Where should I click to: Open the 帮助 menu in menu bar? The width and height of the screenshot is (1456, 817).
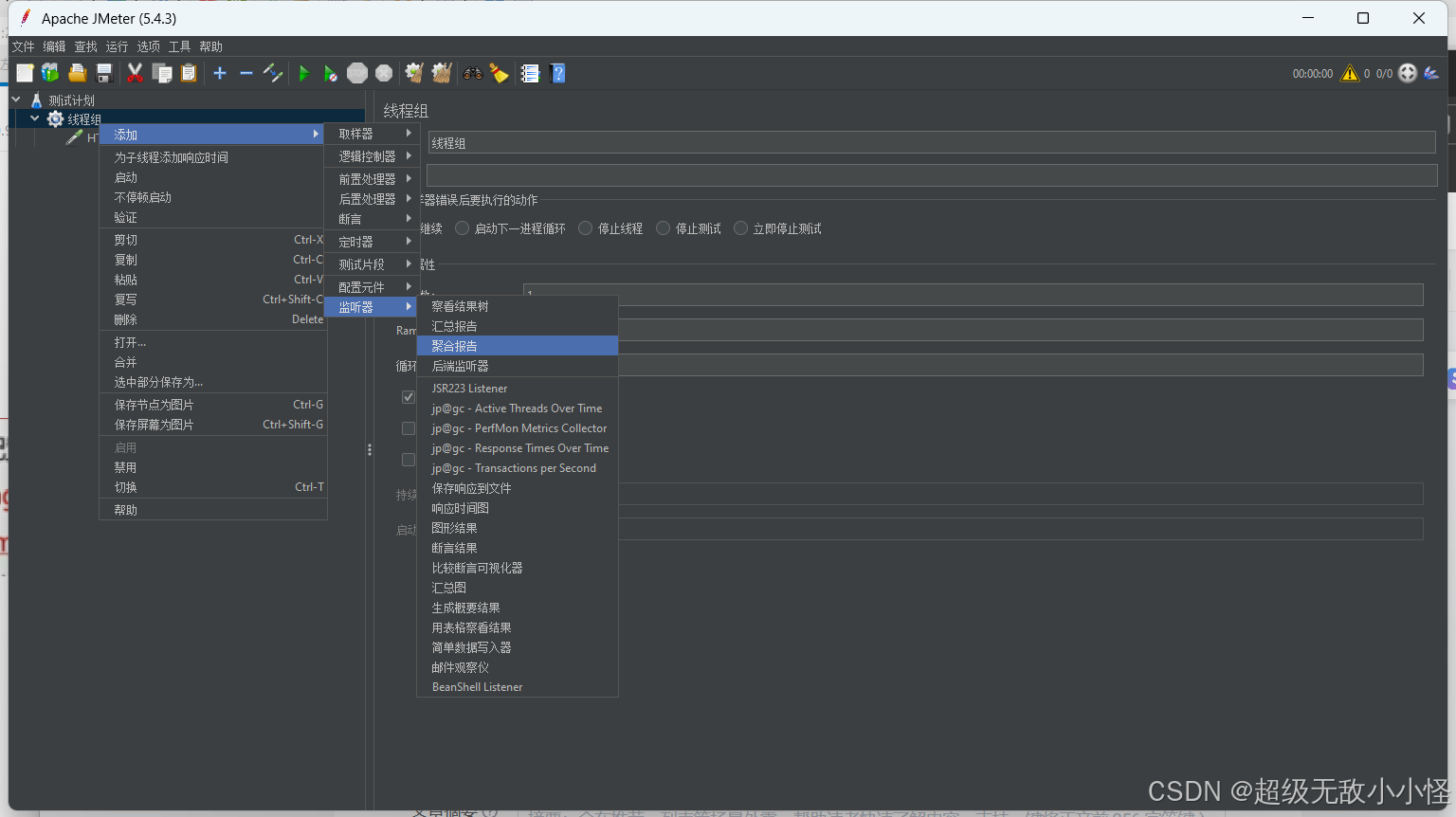point(210,46)
